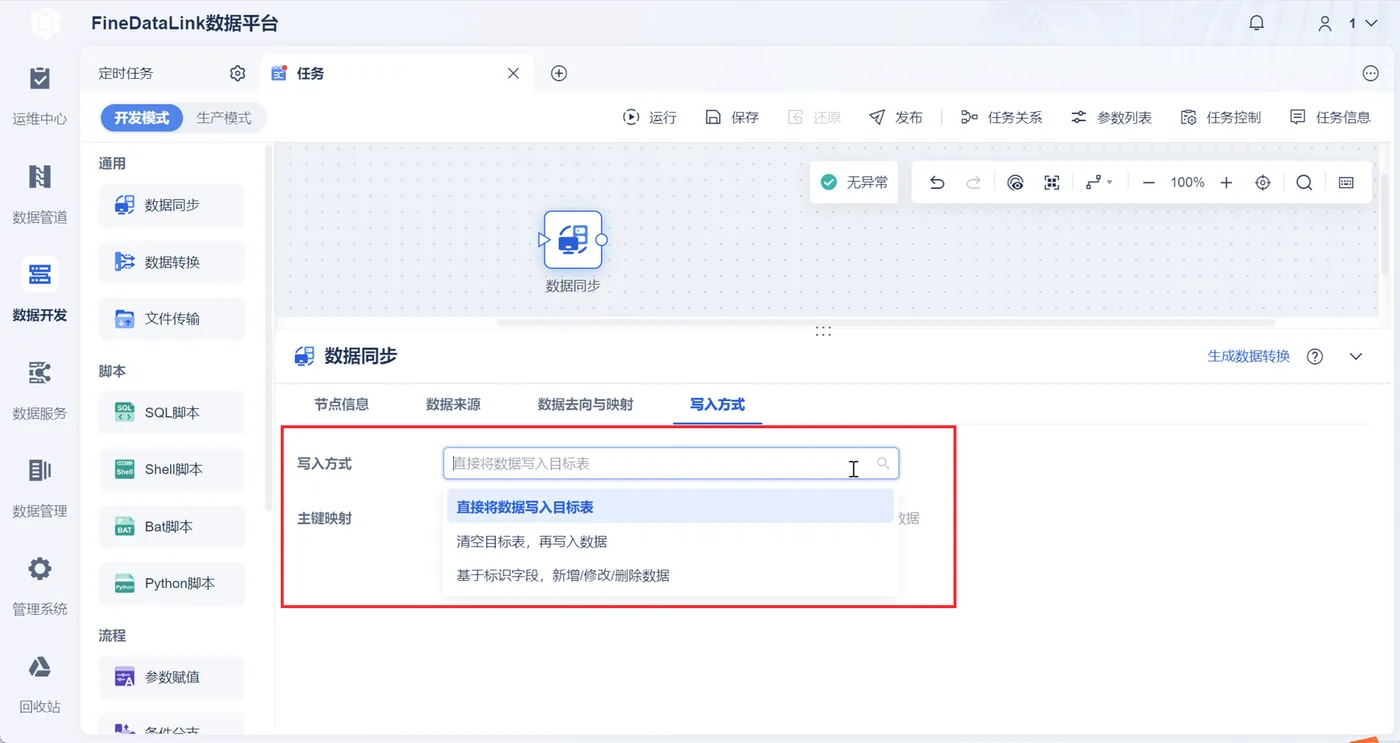Image resolution: width=1400 pixels, height=743 pixels.
Task: Add a new tab with plus icon
Action: (x=559, y=73)
